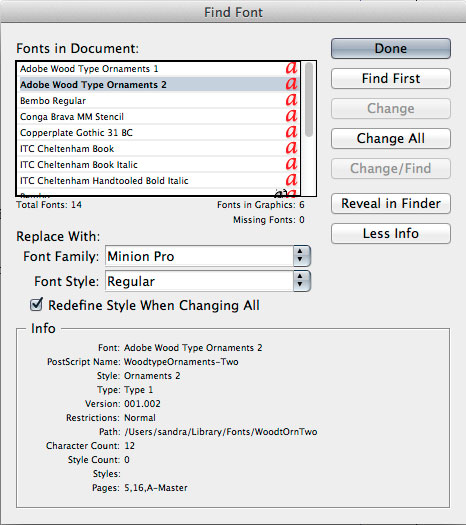
Task: Click the Change All button
Action: [x=391, y=138]
